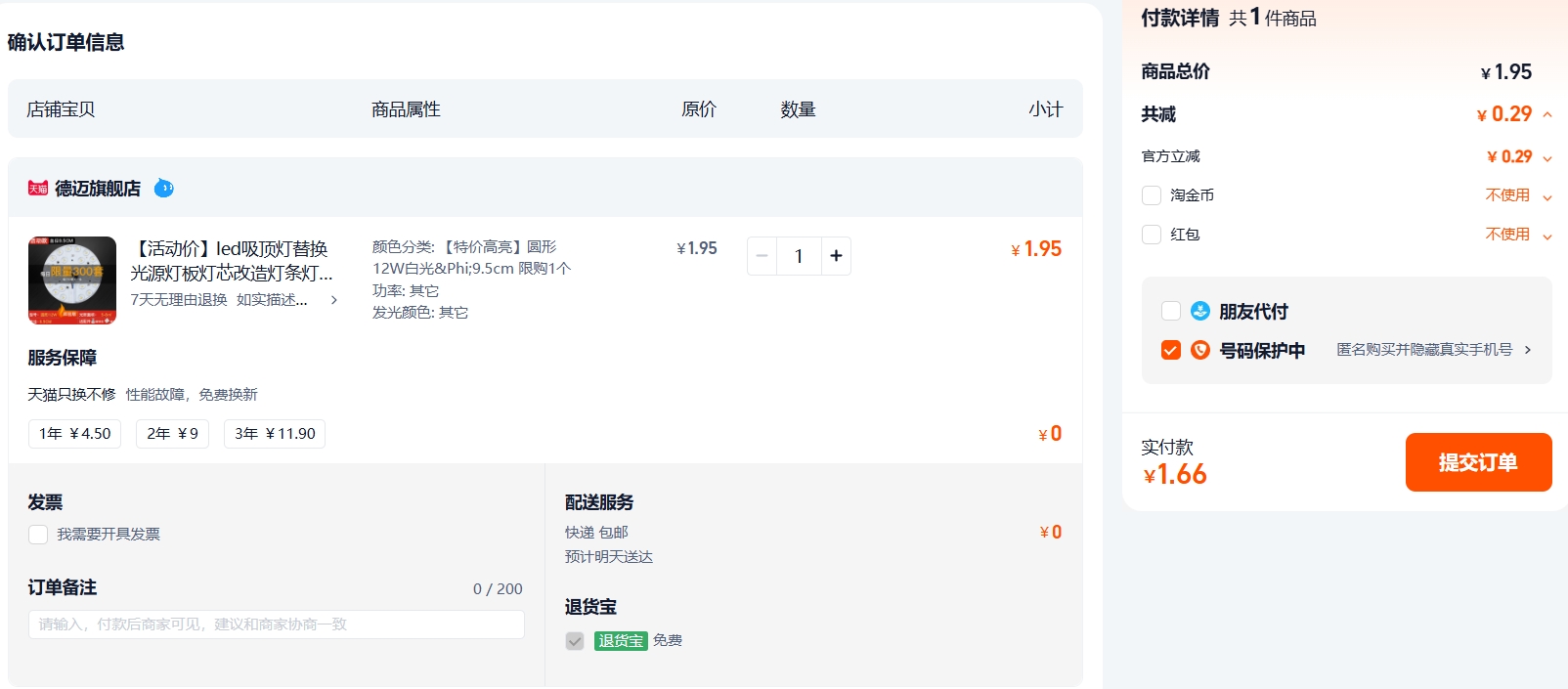Click the green 退货宝 badge
This screenshot has height=689, width=1568.
pyautogui.click(x=621, y=641)
